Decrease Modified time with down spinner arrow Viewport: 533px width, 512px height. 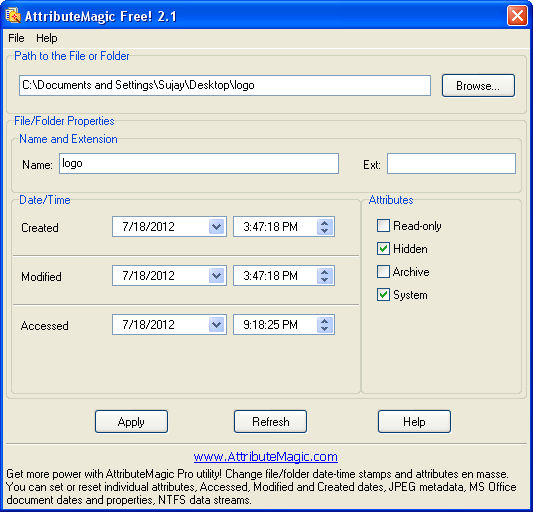coord(325,280)
